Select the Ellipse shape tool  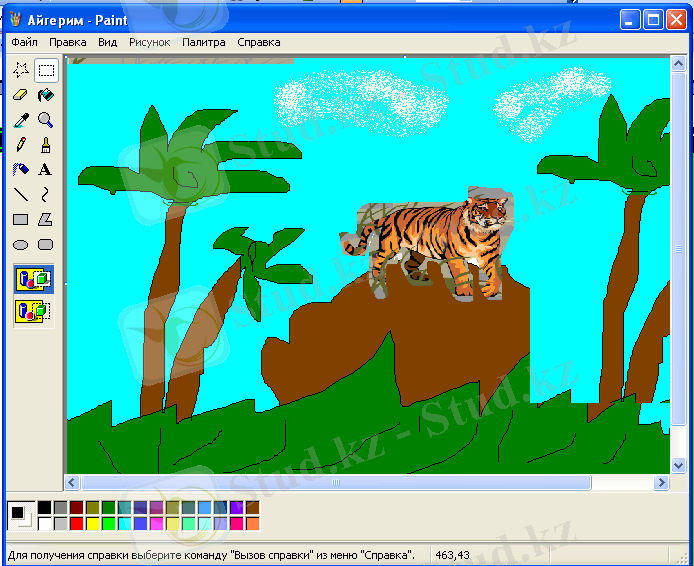[x=21, y=245]
